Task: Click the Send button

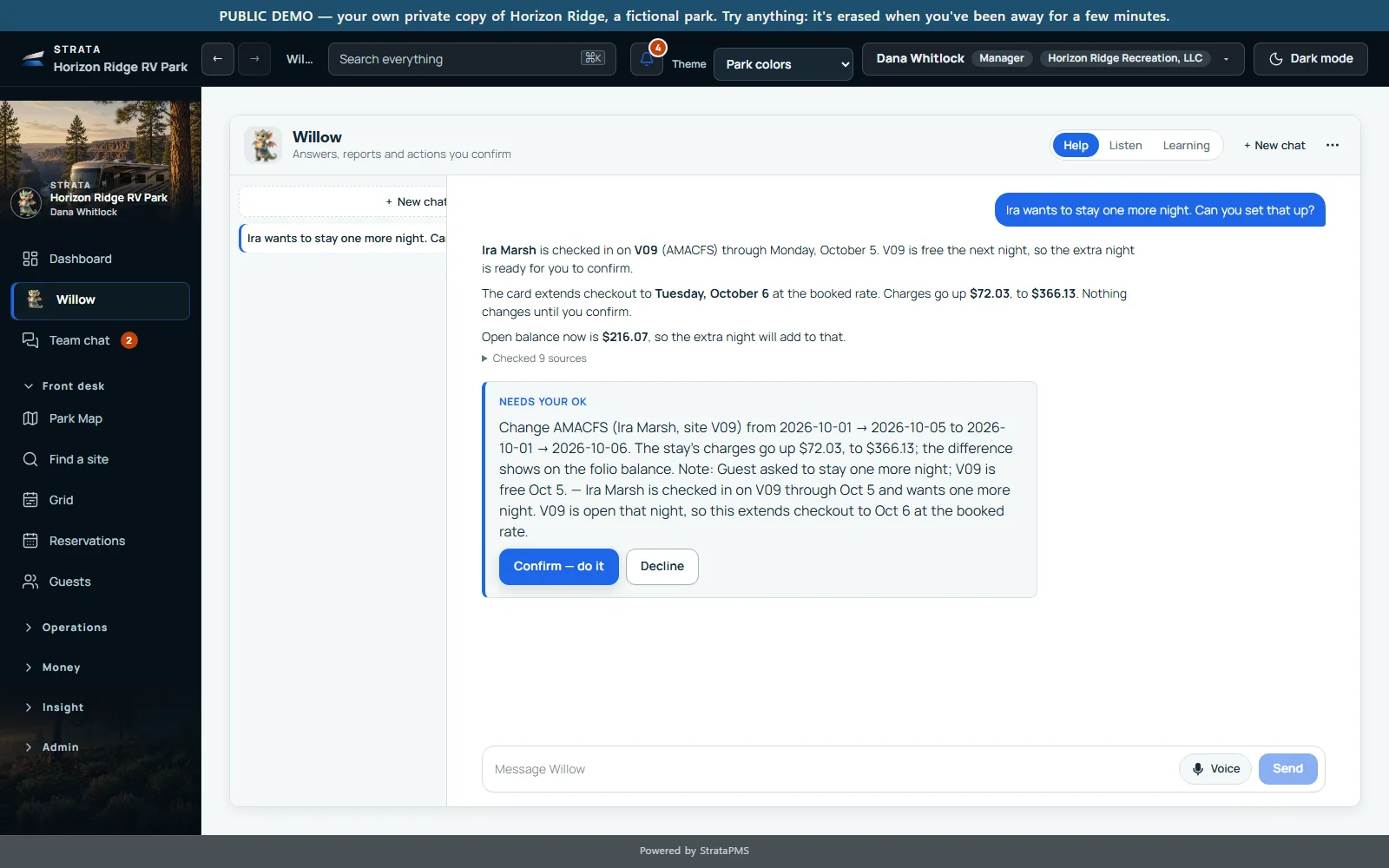Action: click(x=1288, y=769)
